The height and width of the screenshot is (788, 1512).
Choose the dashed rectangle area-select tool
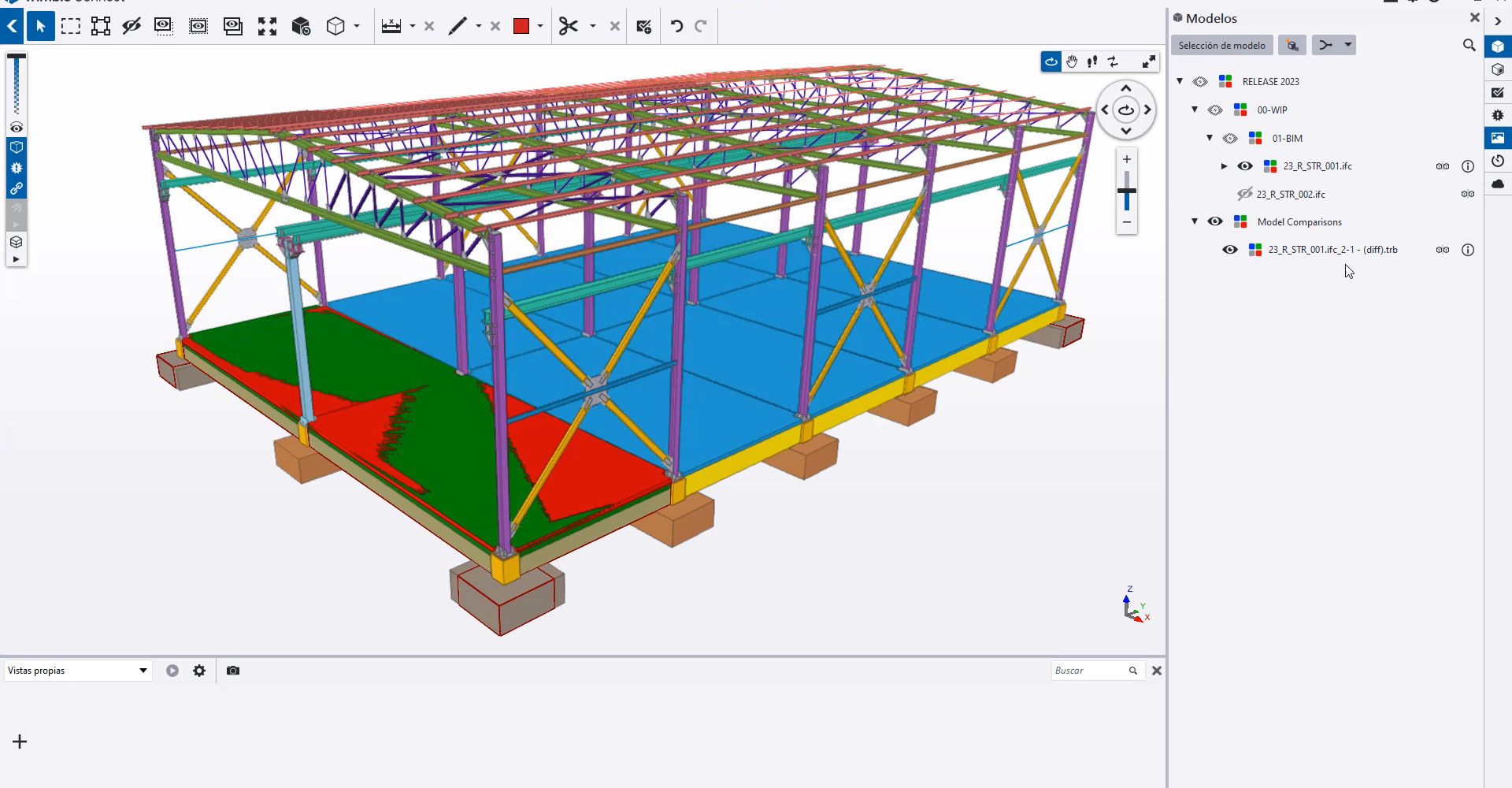pos(71,27)
